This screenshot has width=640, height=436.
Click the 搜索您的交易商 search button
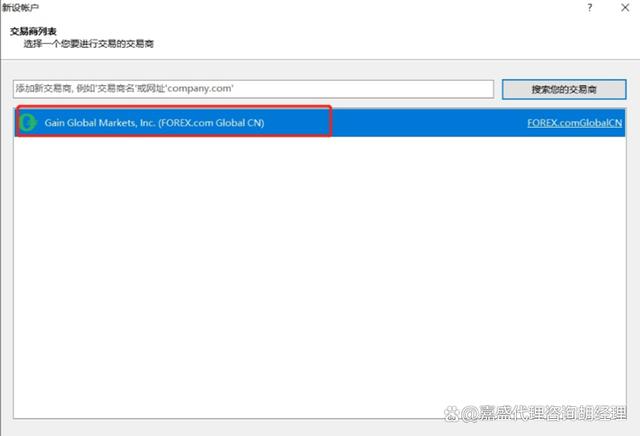[564, 89]
